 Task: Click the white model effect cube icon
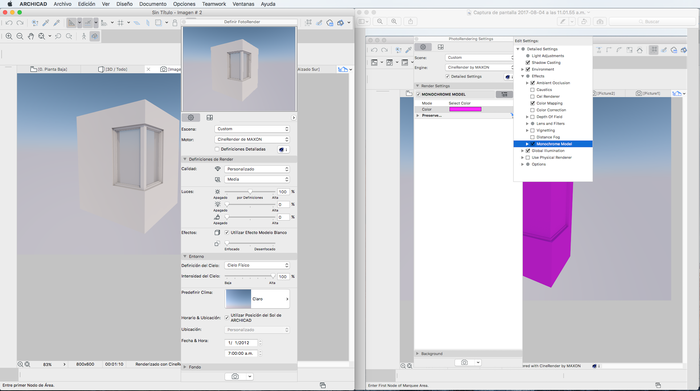point(217,233)
